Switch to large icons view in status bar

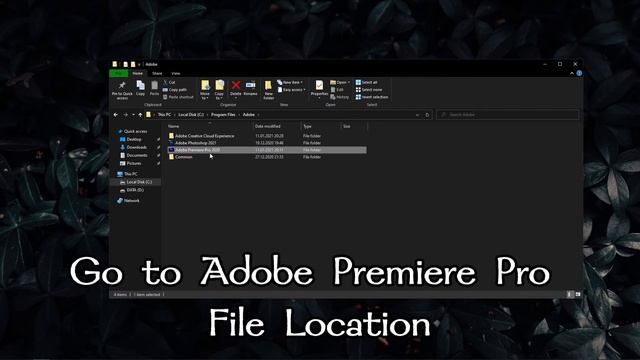click(578, 294)
